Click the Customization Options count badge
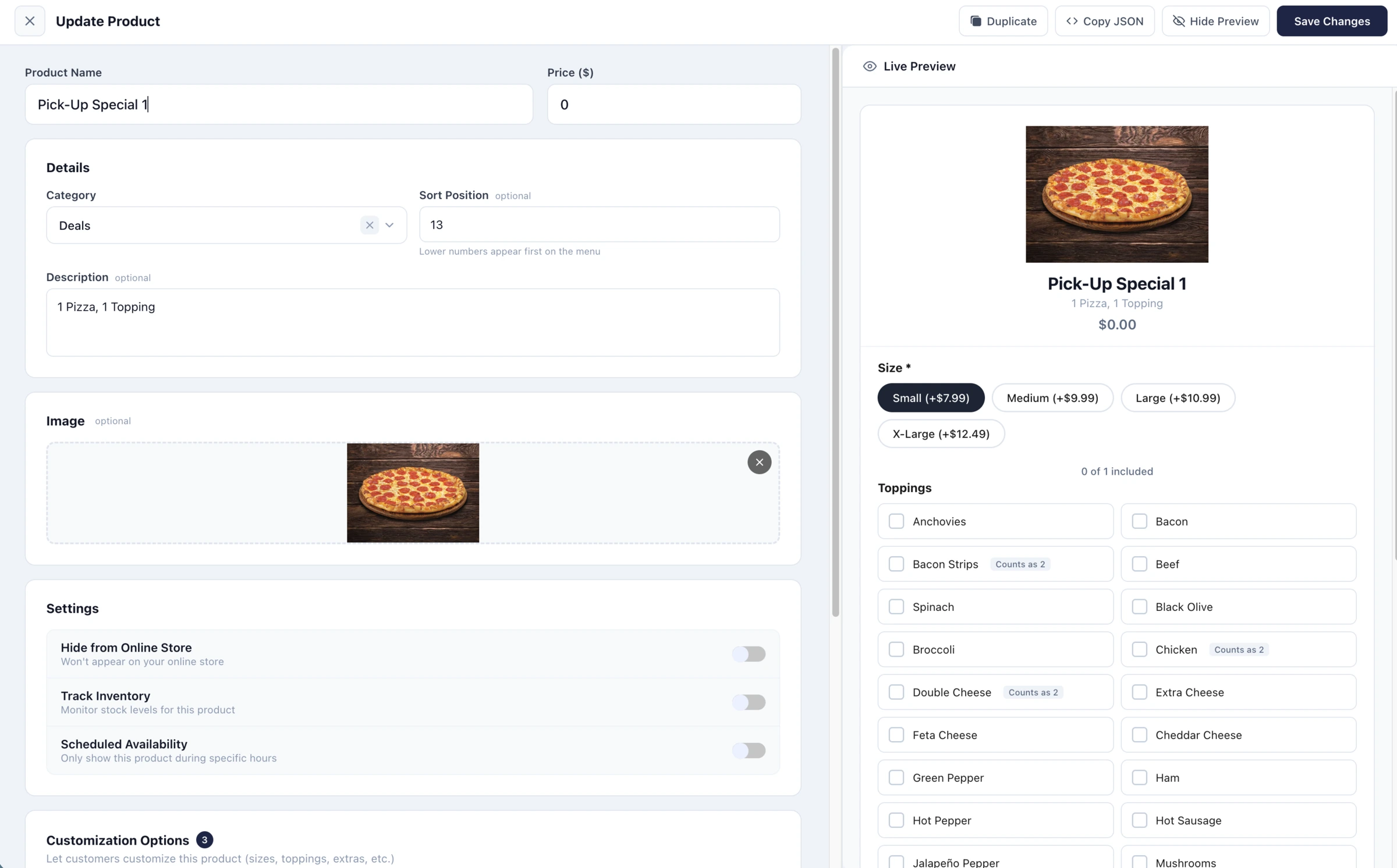Screen dimensions: 1397x868 [x=204, y=840]
